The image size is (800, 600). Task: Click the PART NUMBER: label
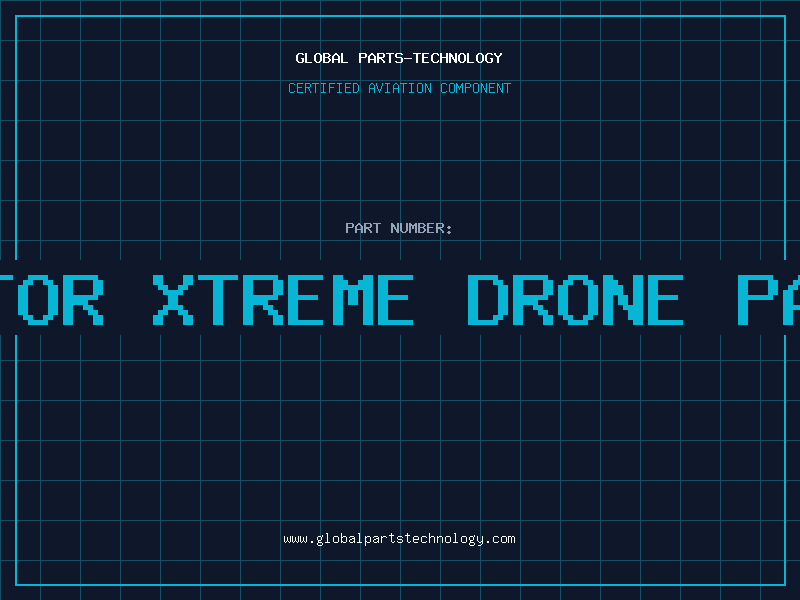[399, 228]
